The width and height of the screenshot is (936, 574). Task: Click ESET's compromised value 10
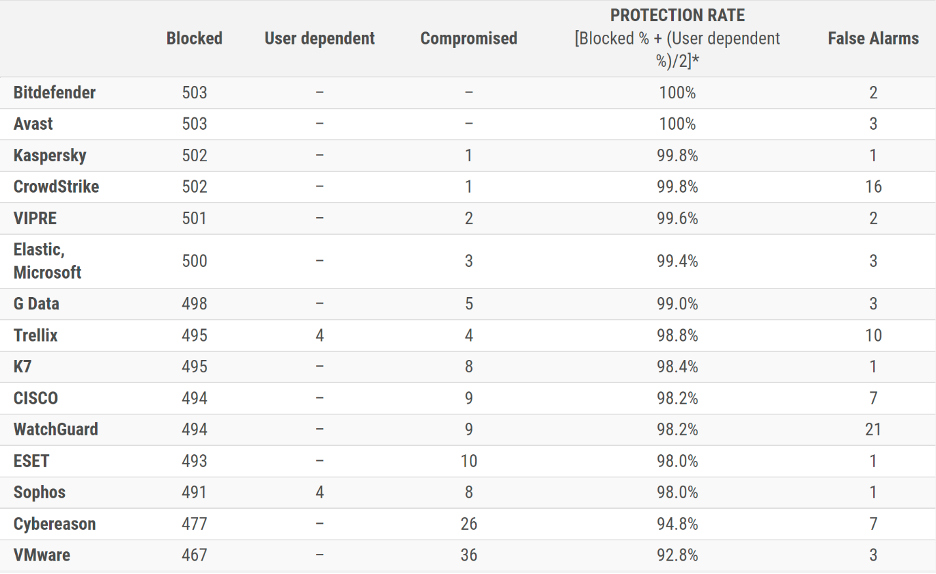pyautogui.click(x=468, y=461)
